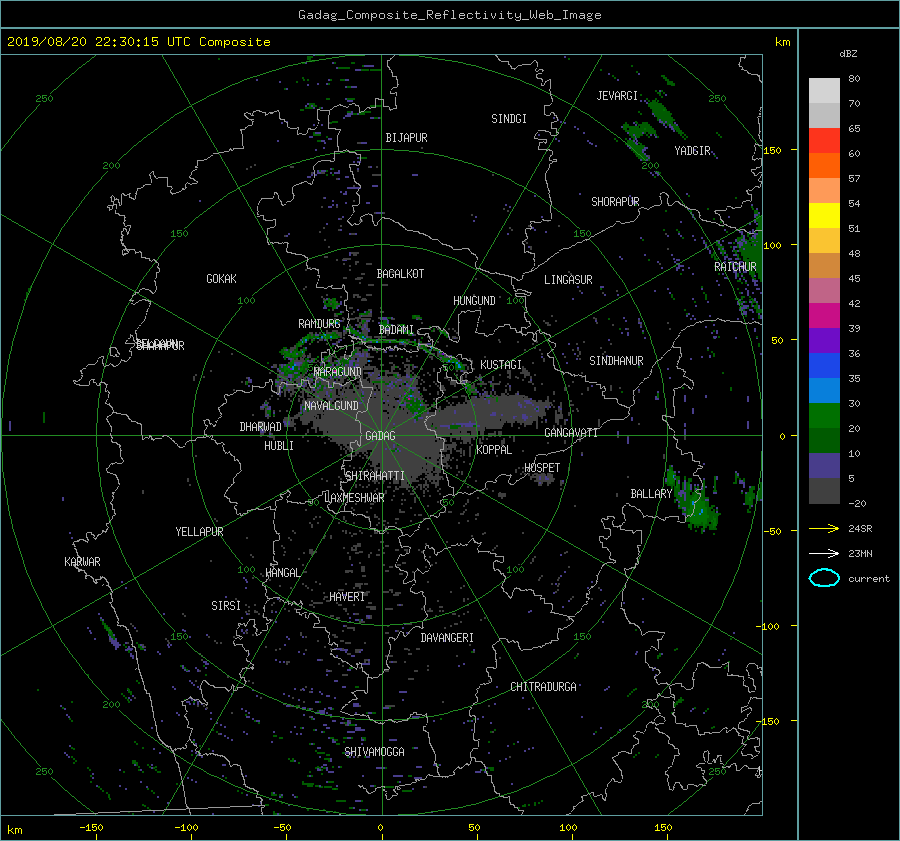Click the km unit label at bottom left
The height and width of the screenshot is (841, 900).
(15, 830)
